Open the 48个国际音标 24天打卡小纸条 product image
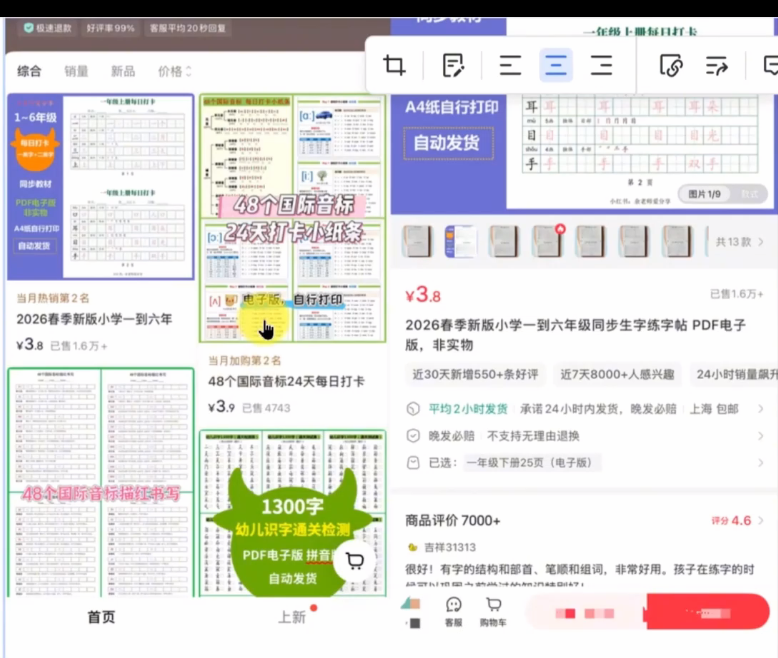Viewport: 778px width, 658px height. pyautogui.click(x=293, y=218)
